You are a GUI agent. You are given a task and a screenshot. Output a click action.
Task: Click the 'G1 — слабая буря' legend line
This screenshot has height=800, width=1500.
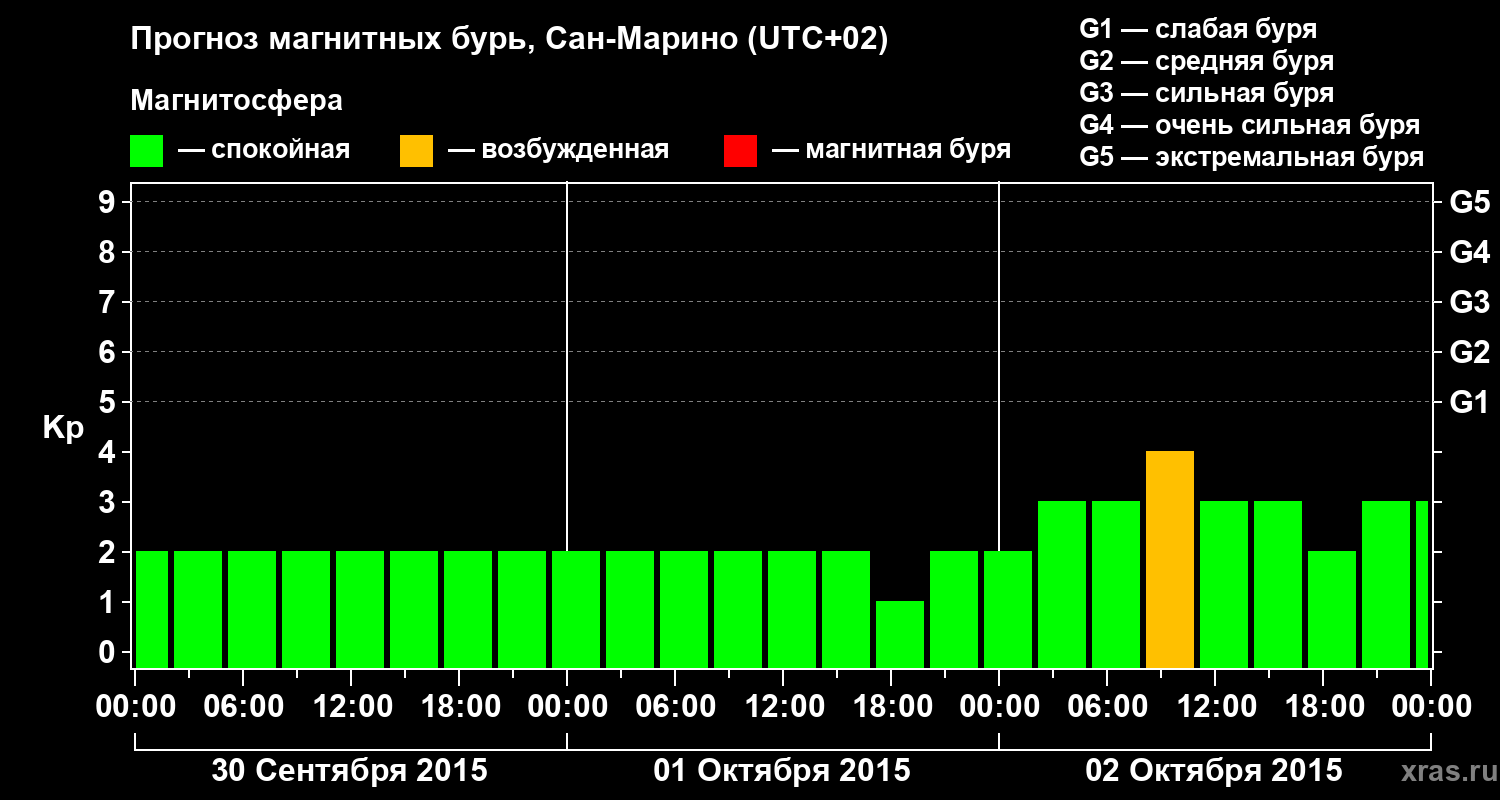1198,29
